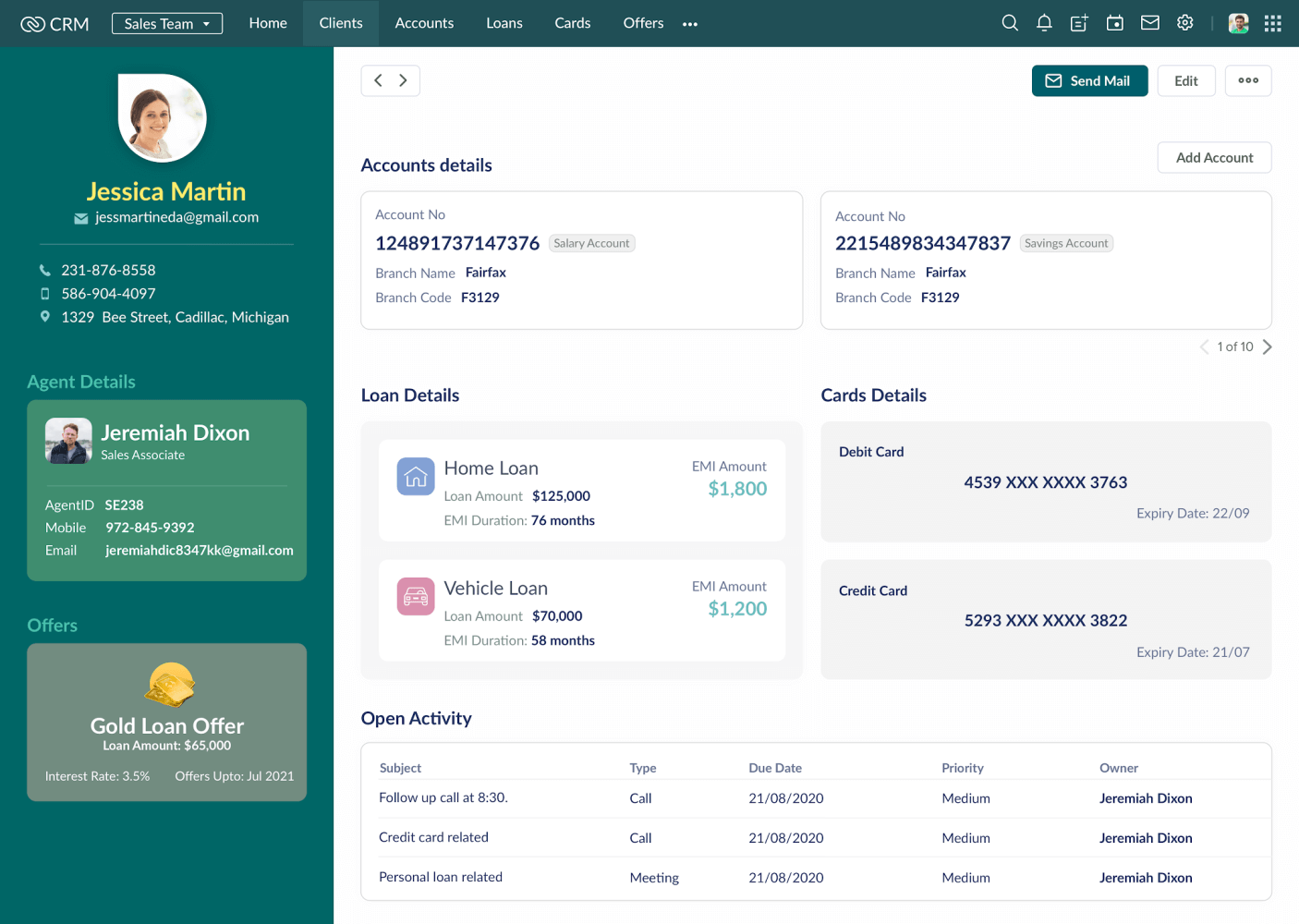Select account number 124891737147376
This screenshot has width=1299, height=924.
tap(457, 243)
